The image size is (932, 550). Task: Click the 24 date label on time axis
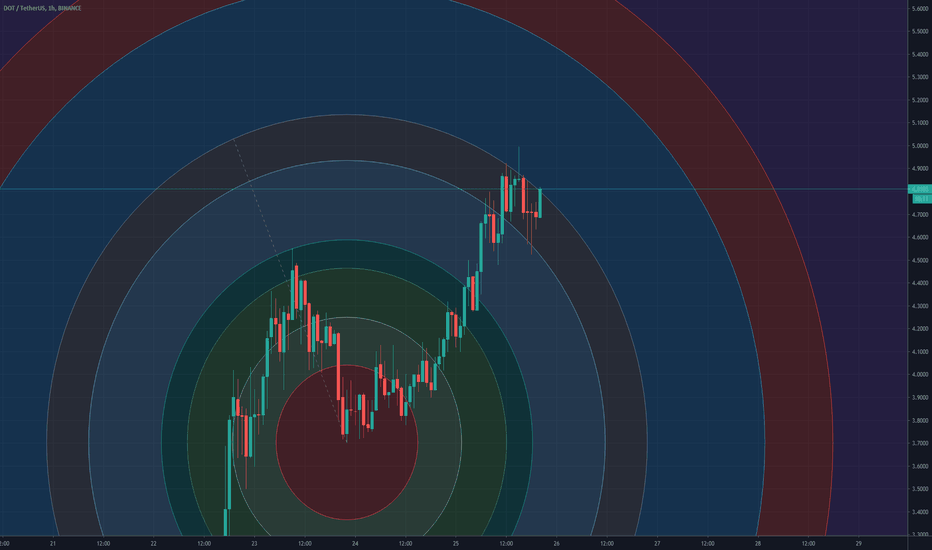355,543
